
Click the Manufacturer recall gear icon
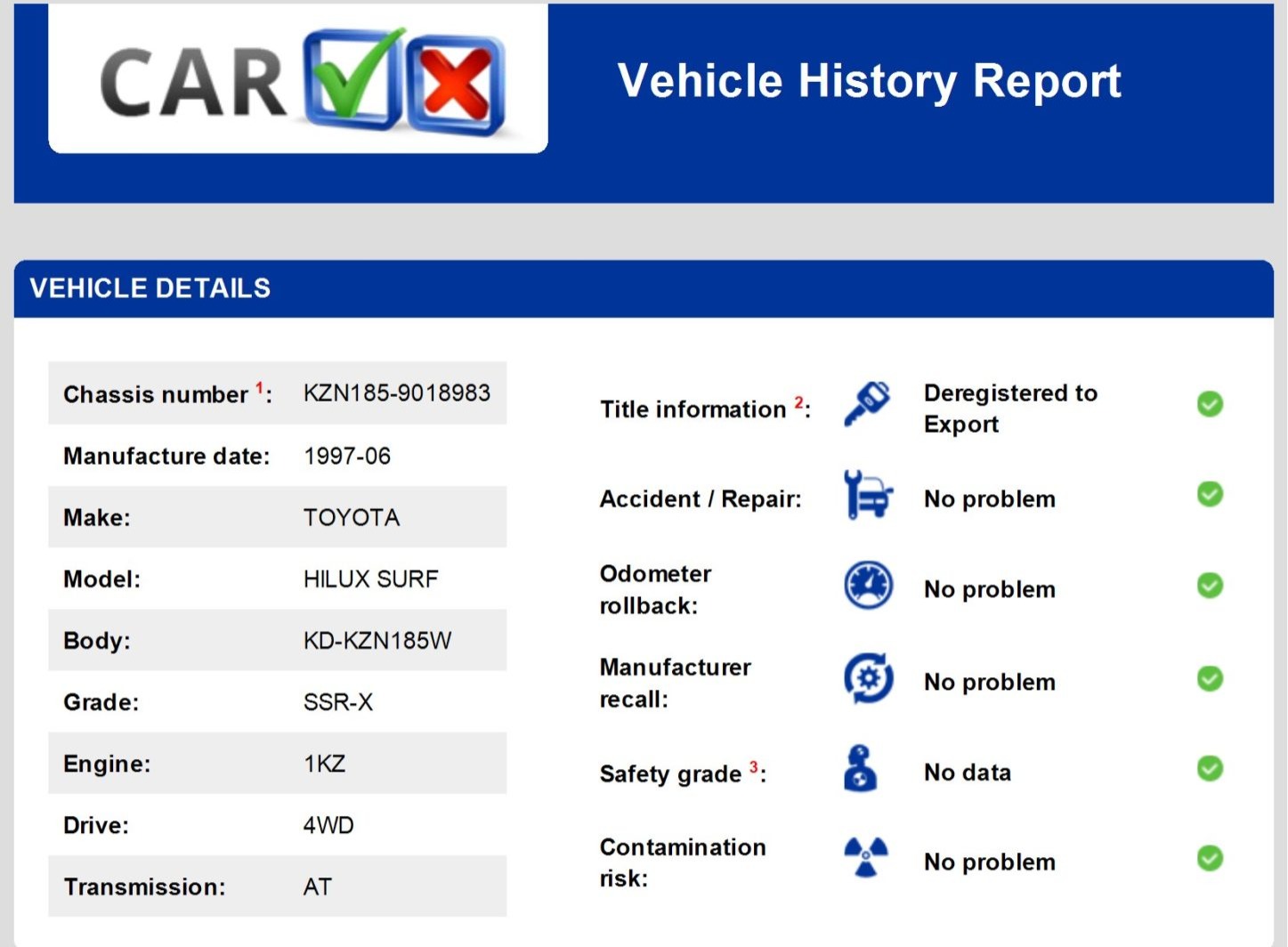pos(868,678)
